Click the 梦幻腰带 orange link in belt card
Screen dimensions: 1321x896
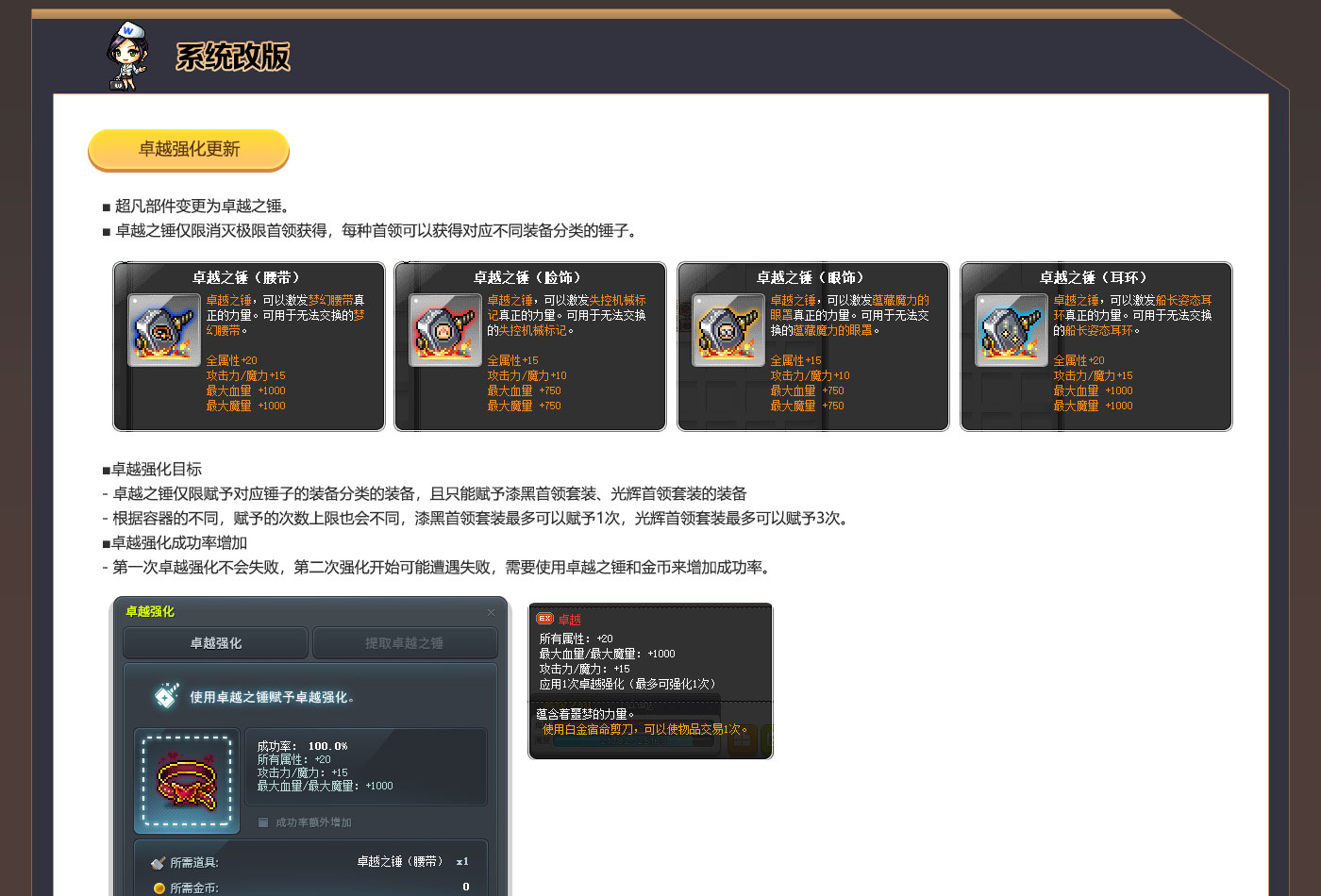coord(331,300)
